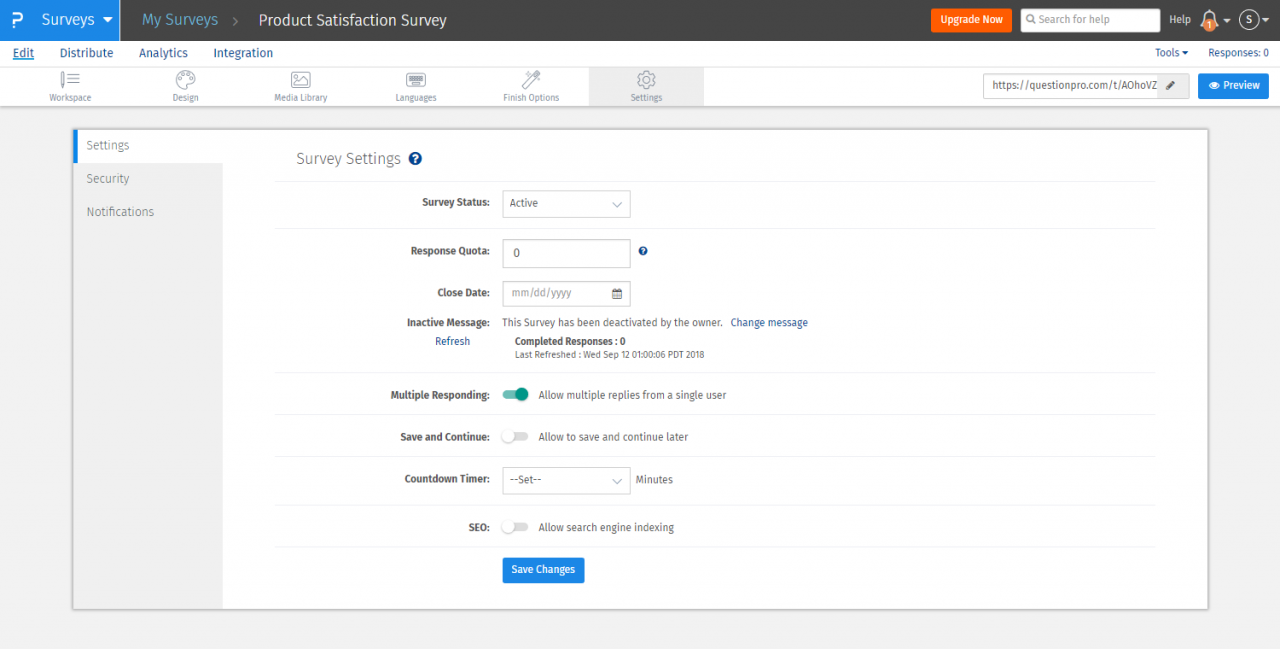
Task: Allow search engine indexing via SEO toggle
Action: coord(515,527)
